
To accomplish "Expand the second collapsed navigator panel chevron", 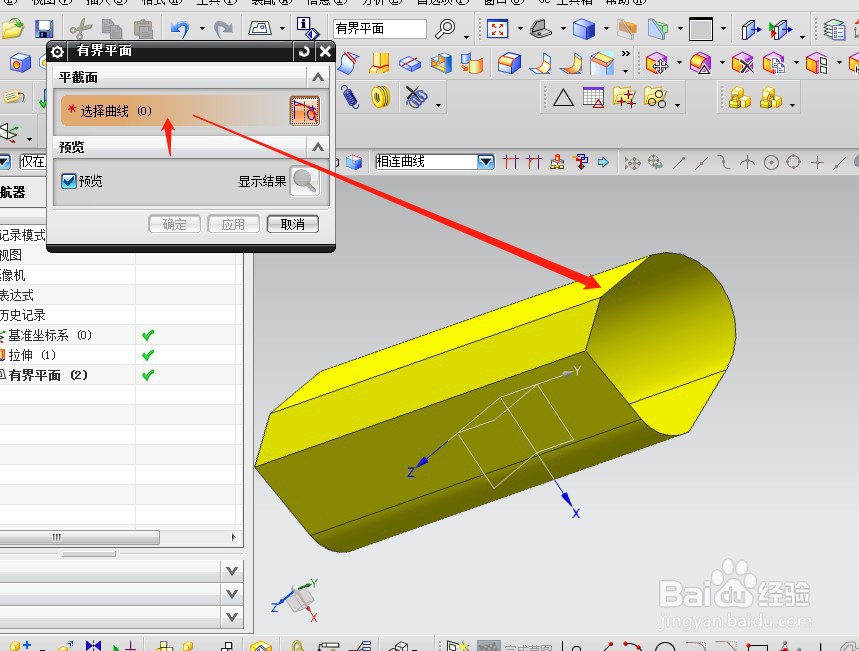I will 232,594.
